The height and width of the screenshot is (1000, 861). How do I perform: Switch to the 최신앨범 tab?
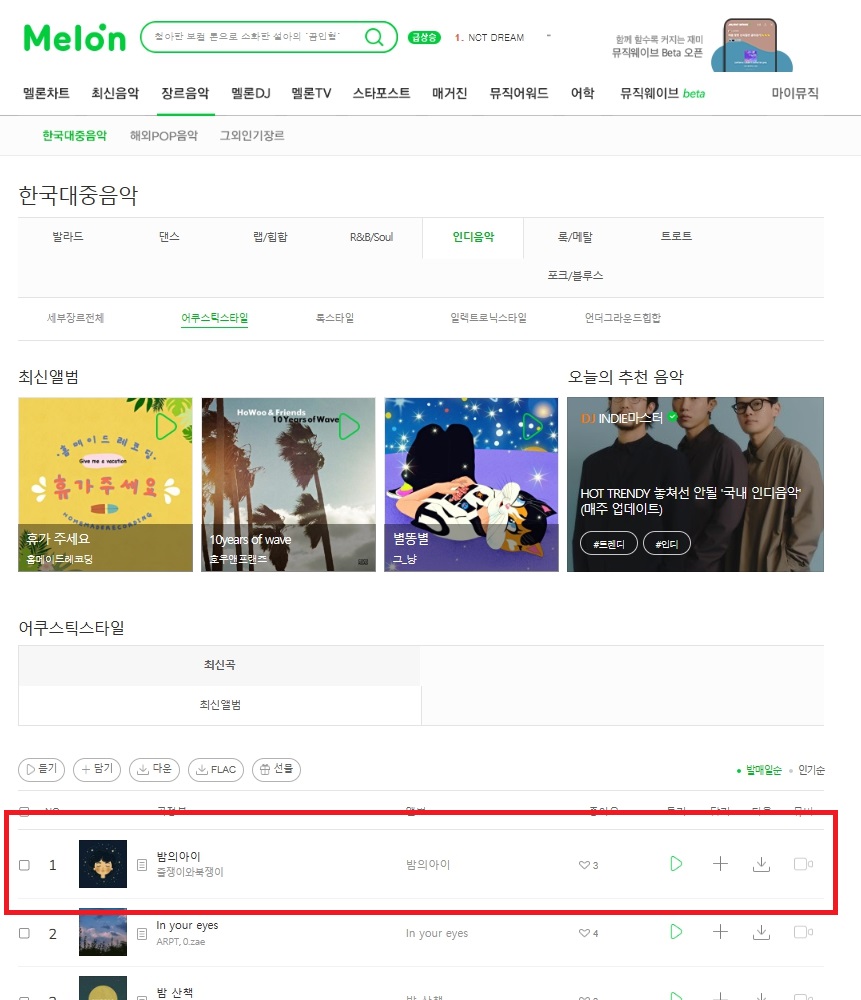pos(219,705)
